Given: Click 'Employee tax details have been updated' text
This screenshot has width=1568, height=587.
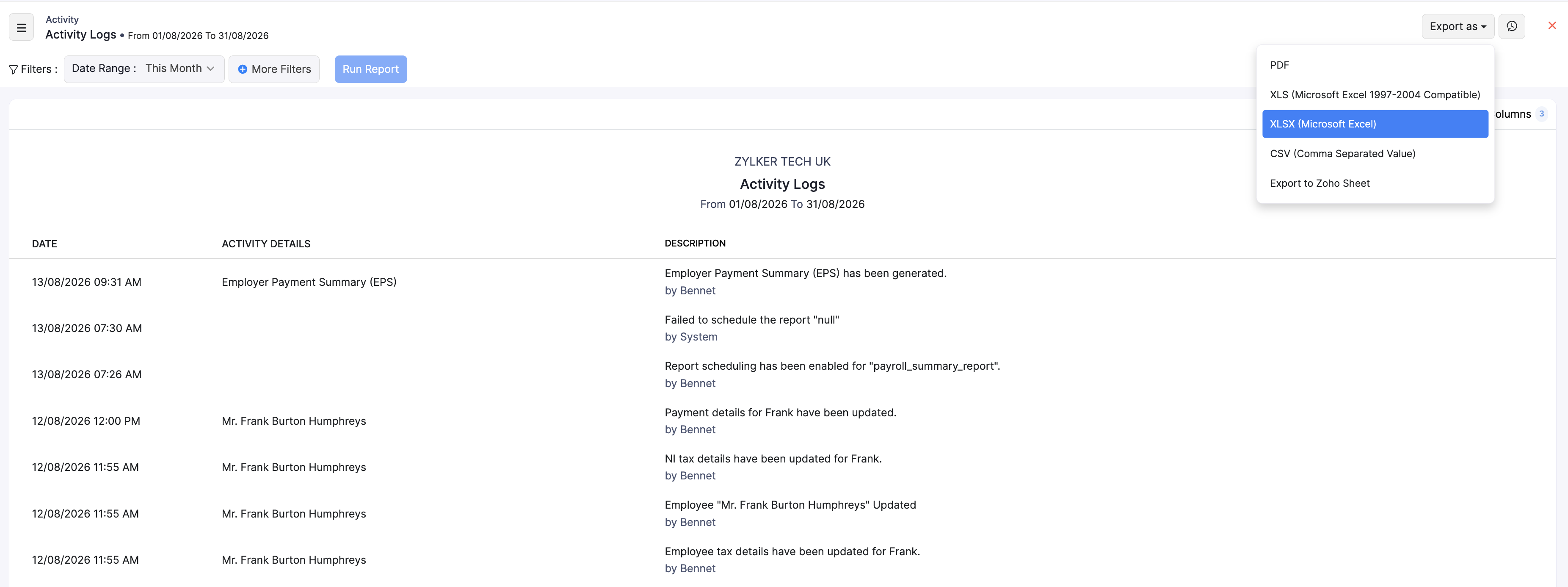Looking at the screenshot, I should click(792, 551).
